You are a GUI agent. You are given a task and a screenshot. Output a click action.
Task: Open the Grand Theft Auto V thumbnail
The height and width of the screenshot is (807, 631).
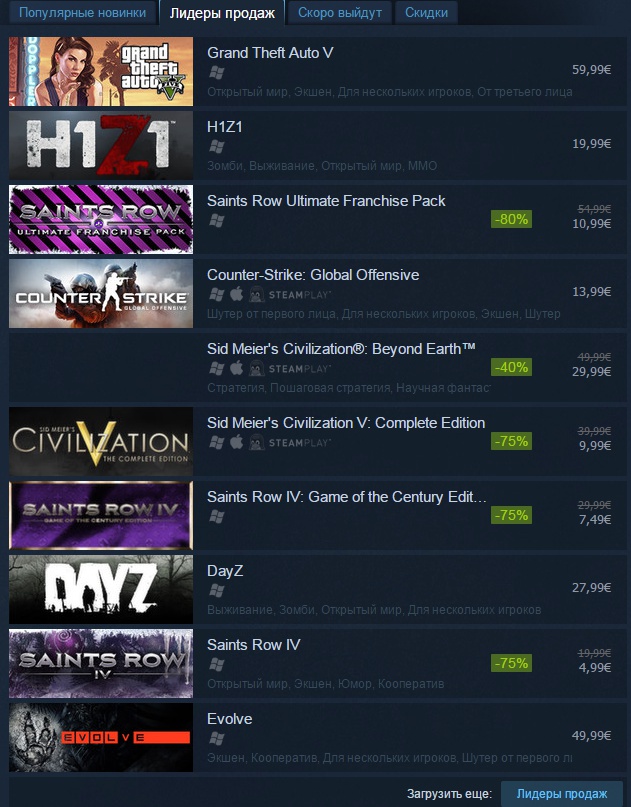pyautogui.click(x=101, y=71)
